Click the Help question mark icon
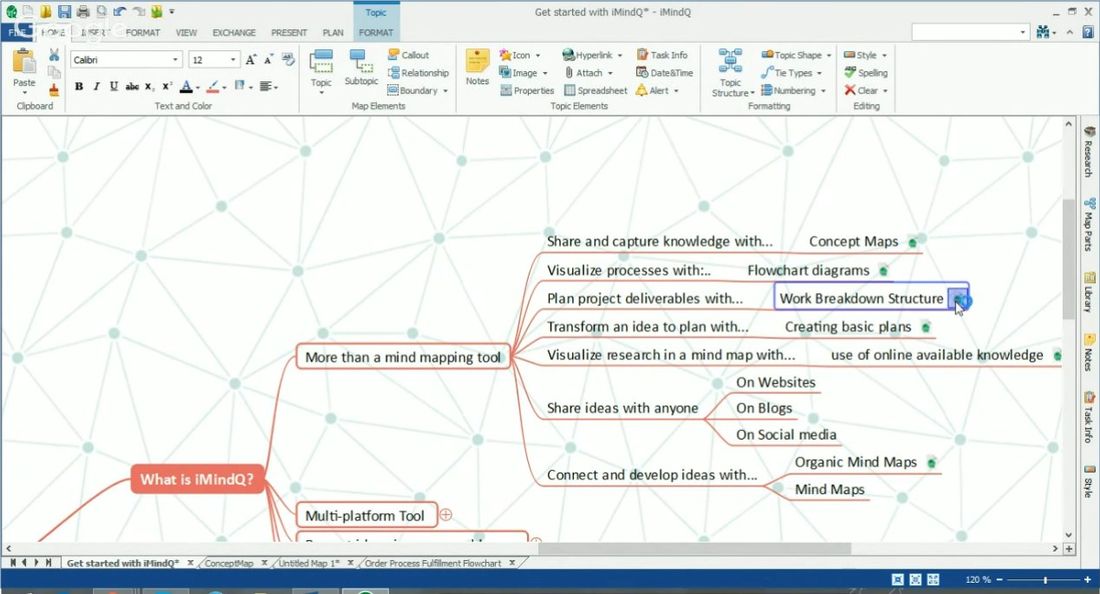This screenshot has width=1100, height=594. (x=1088, y=32)
